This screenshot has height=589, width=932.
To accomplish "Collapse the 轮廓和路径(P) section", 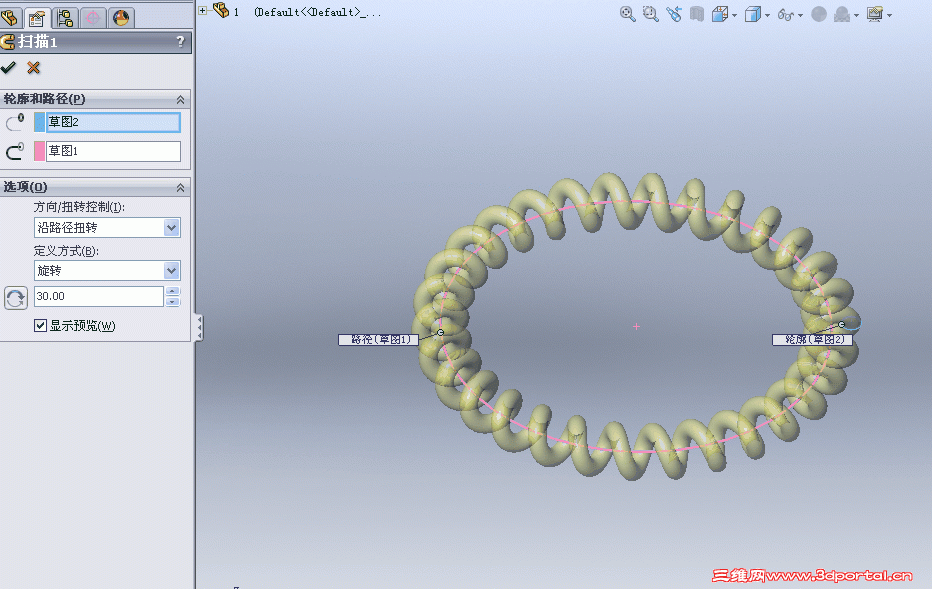I will [180, 99].
